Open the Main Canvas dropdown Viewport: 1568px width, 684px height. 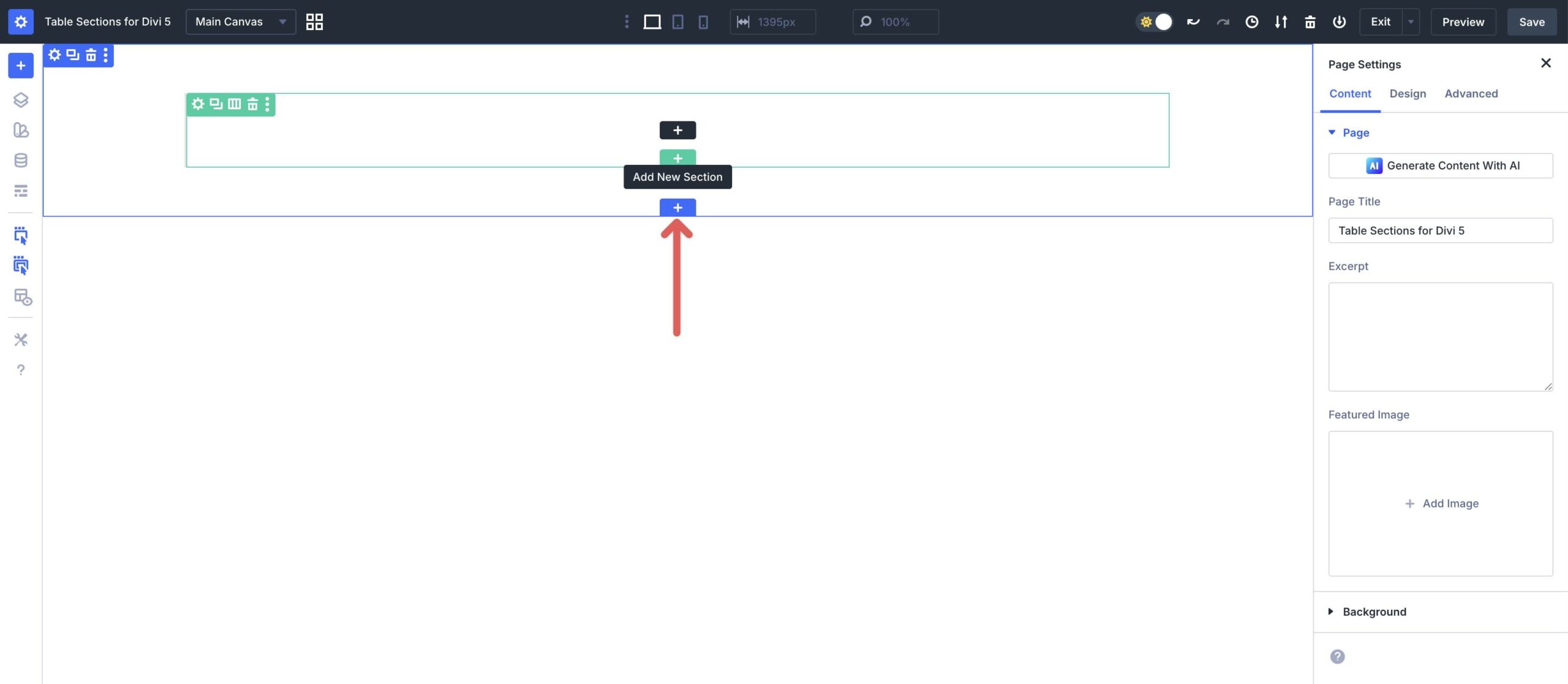click(240, 21)
